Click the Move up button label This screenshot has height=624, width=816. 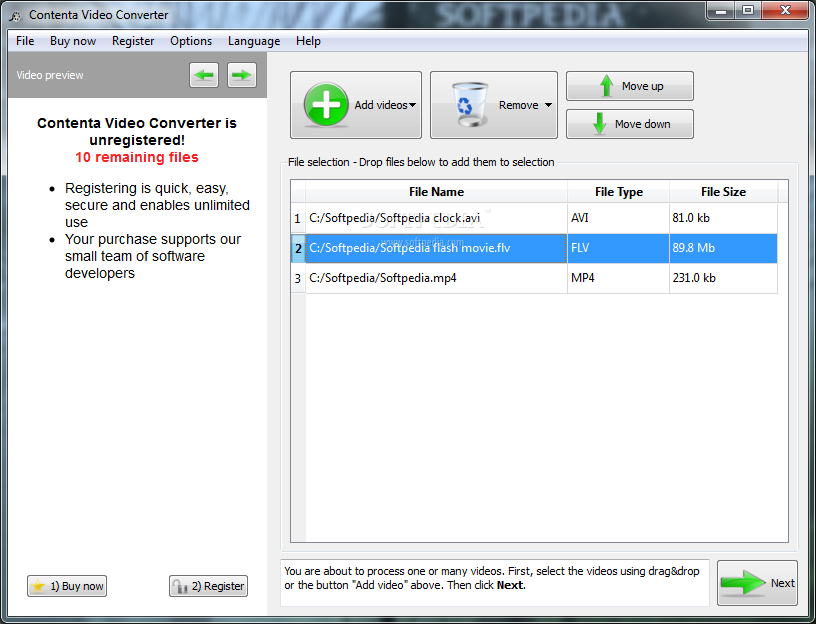click(x=643, y=86)
